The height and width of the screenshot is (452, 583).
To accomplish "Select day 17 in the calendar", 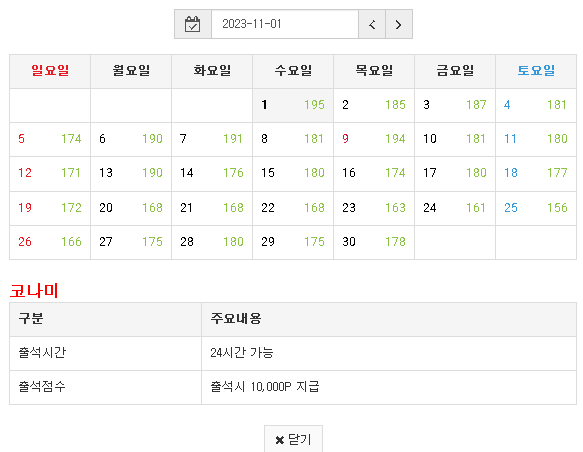I will (x=430, y=173).
